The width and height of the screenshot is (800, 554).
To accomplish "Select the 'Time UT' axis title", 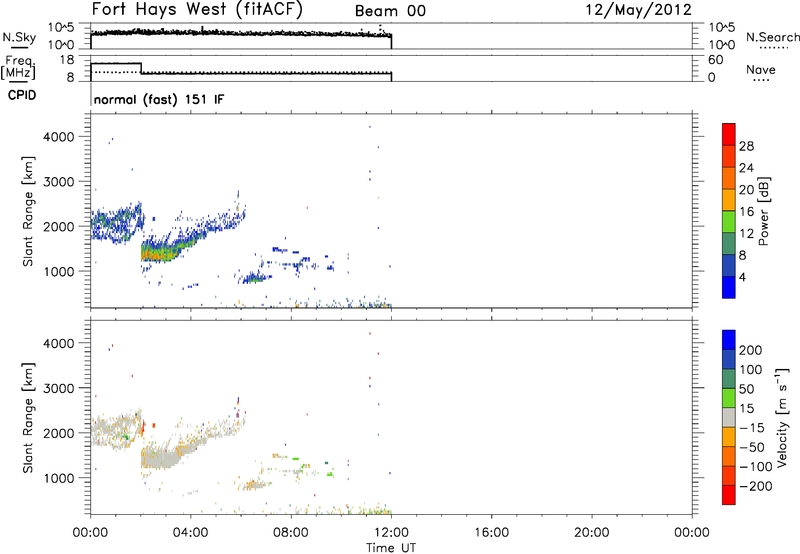I will 391,548.
